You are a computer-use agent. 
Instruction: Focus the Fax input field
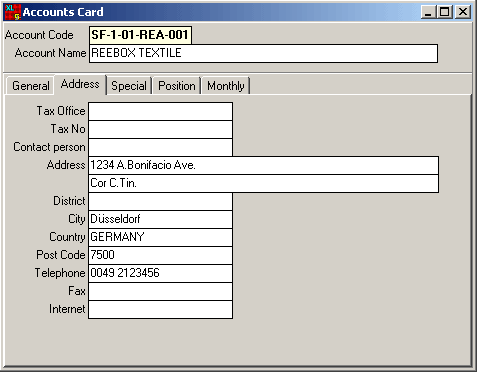coord(160,291)
